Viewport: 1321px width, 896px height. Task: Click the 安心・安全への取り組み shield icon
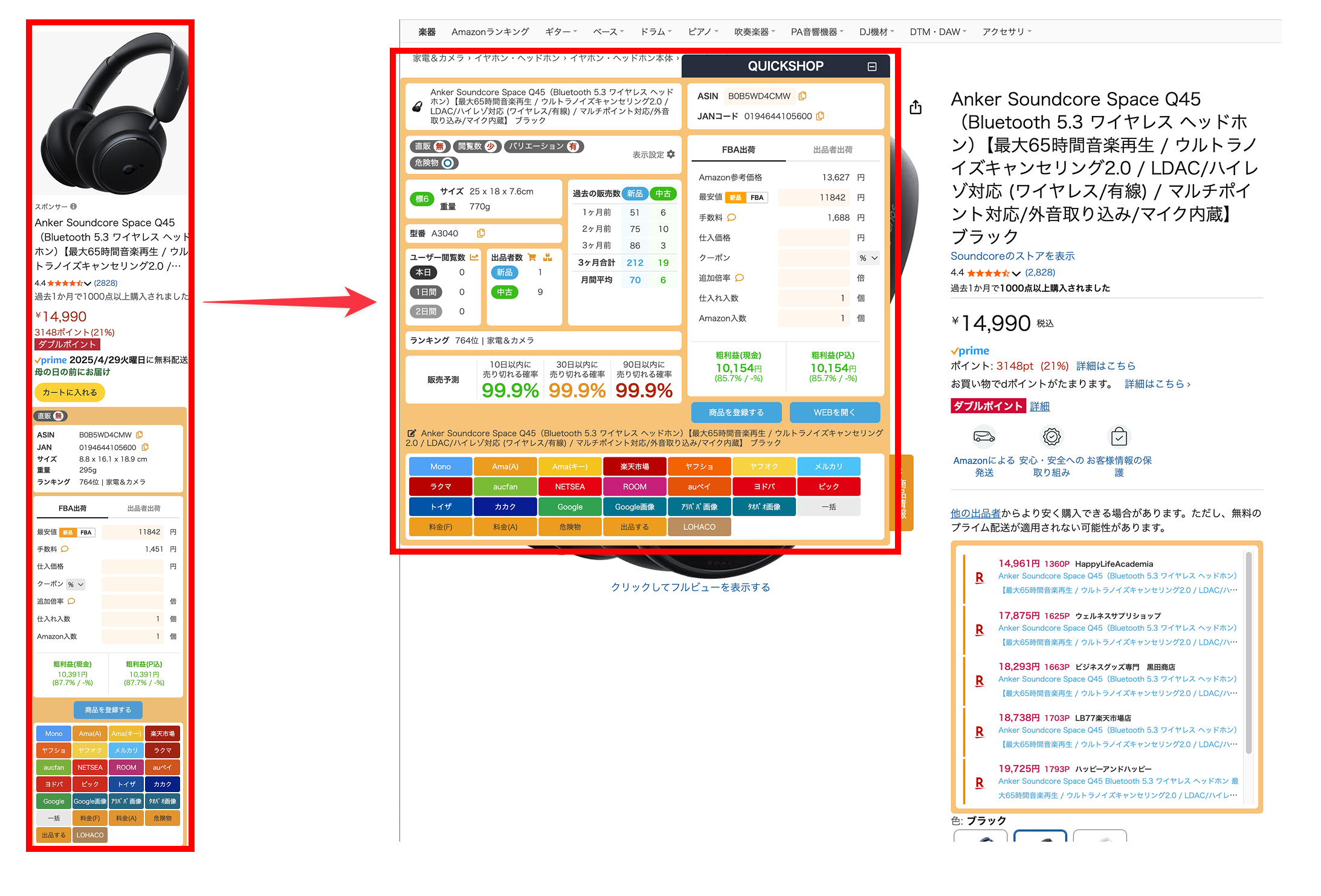click(1051, 436)
